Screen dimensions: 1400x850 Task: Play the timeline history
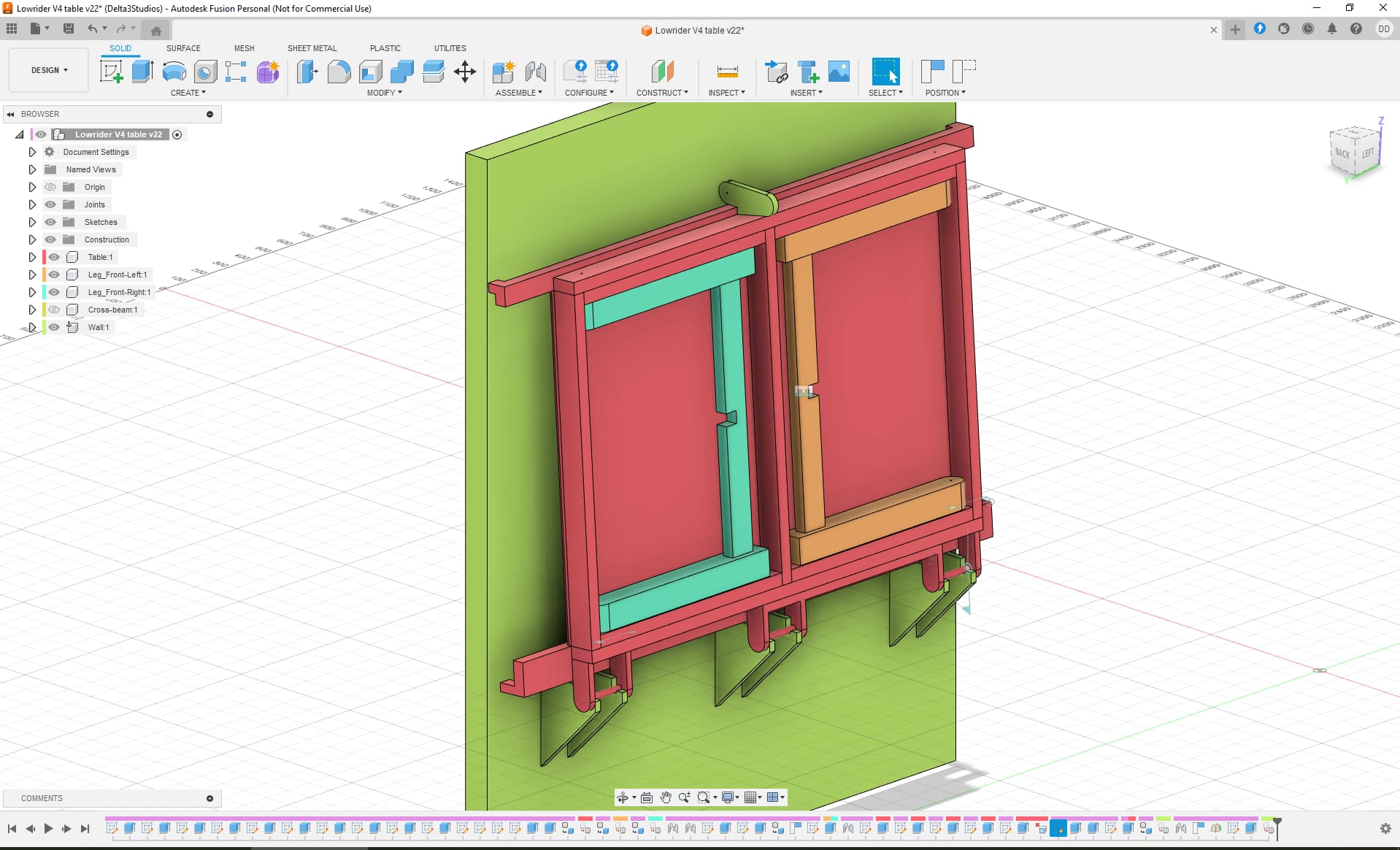pyautogui.click(x=48, y=828)
